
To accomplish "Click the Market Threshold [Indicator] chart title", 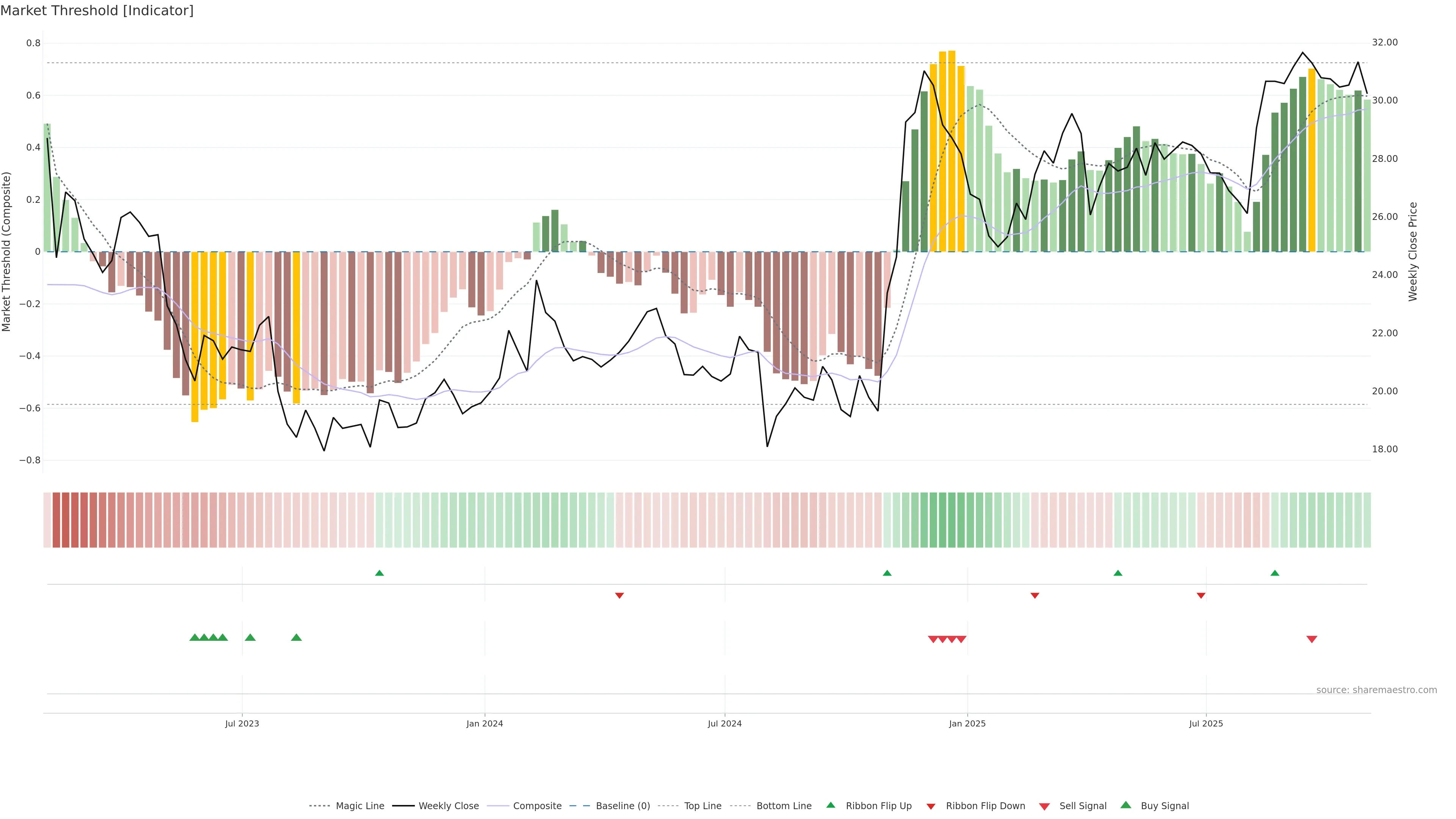I will tap(97, 11).
